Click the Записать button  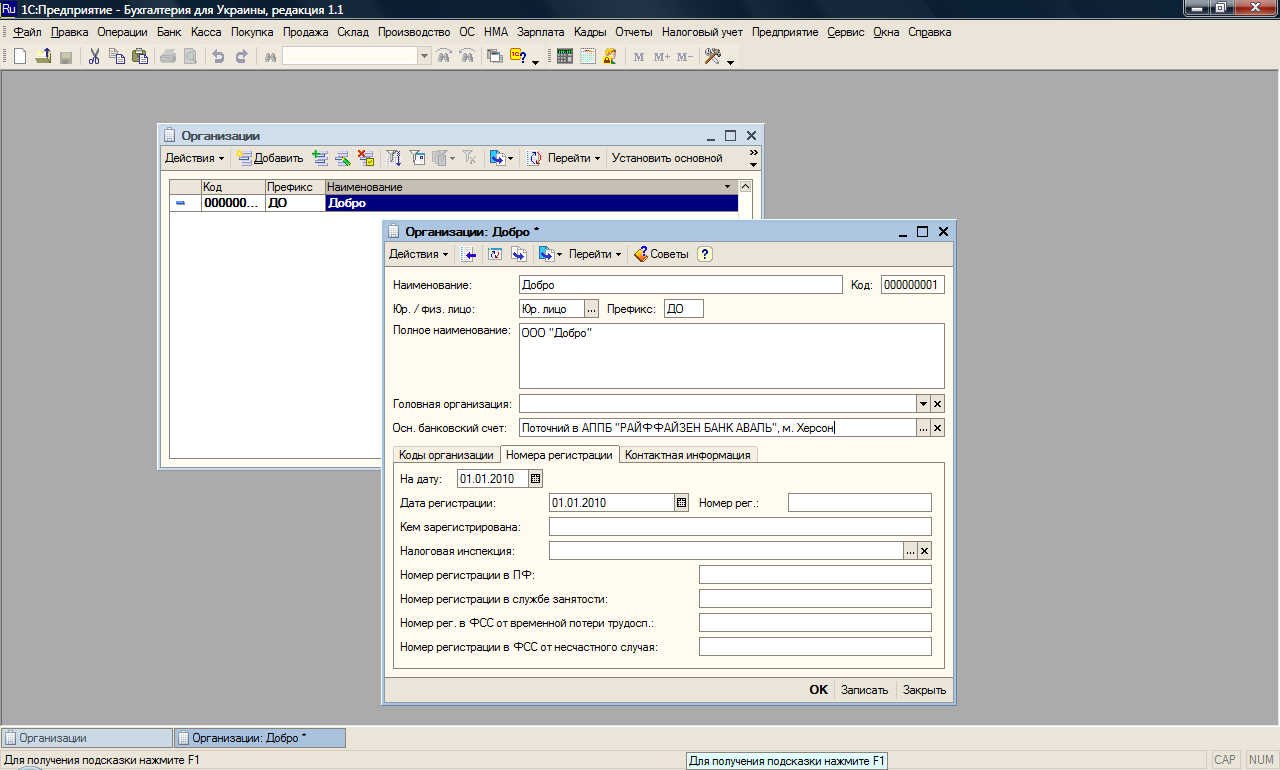(x=865, y=690)
